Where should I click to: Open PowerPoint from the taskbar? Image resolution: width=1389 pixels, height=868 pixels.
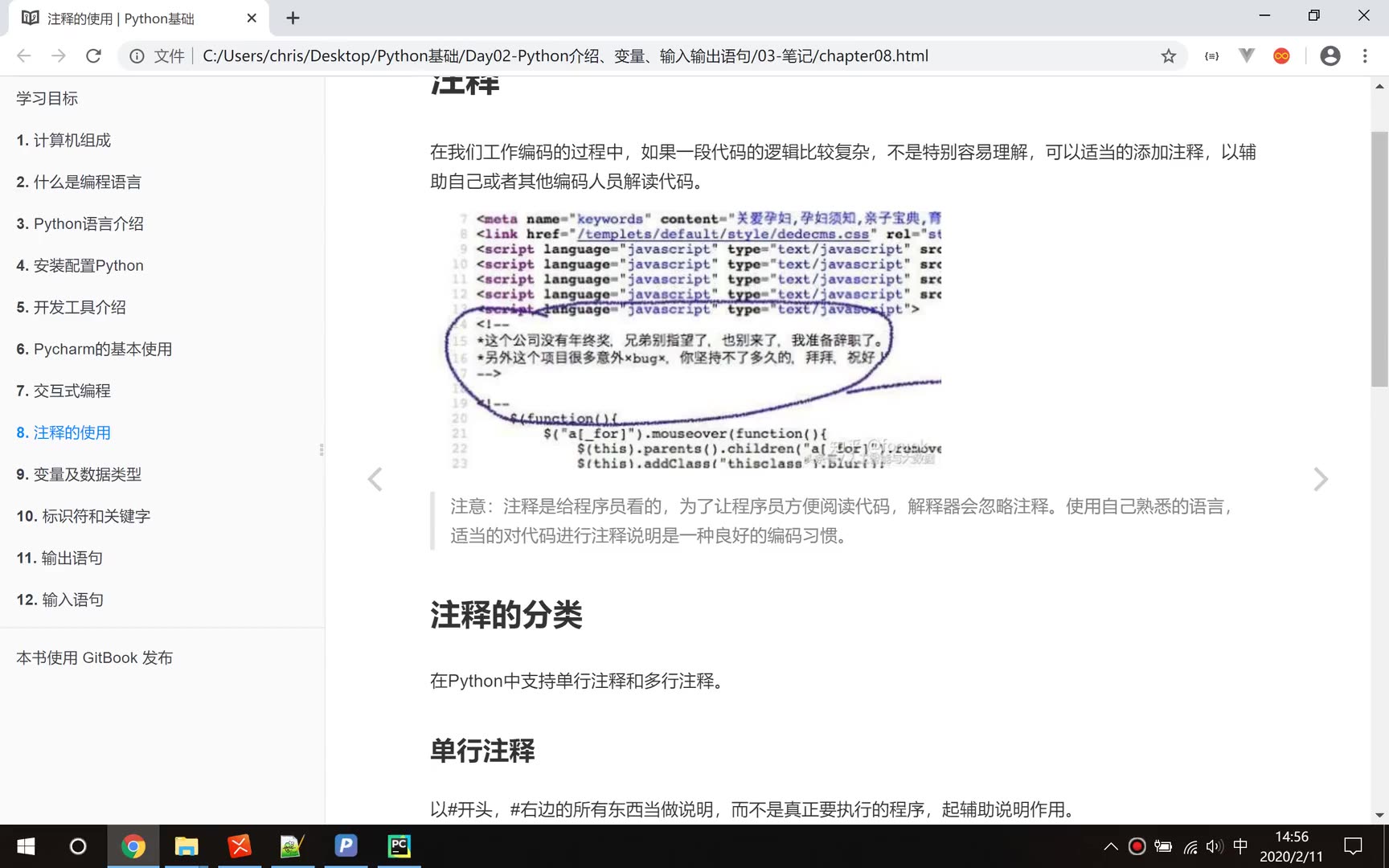pyautogui.click(x=346, y=845)
